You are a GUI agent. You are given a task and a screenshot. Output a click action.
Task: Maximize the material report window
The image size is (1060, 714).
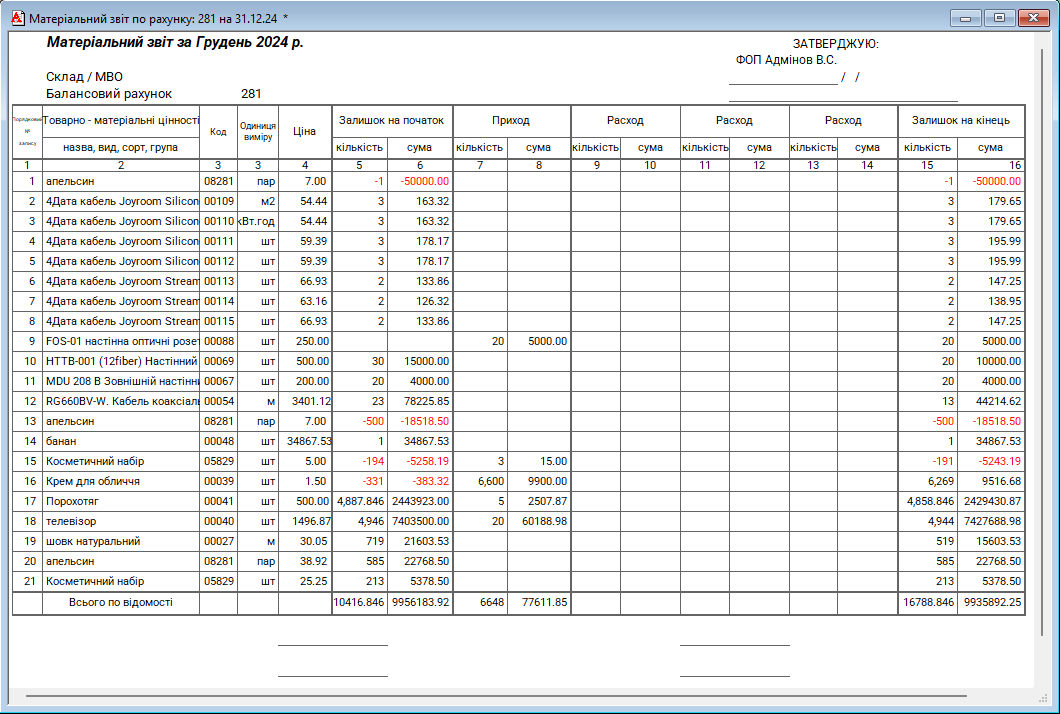998,18
